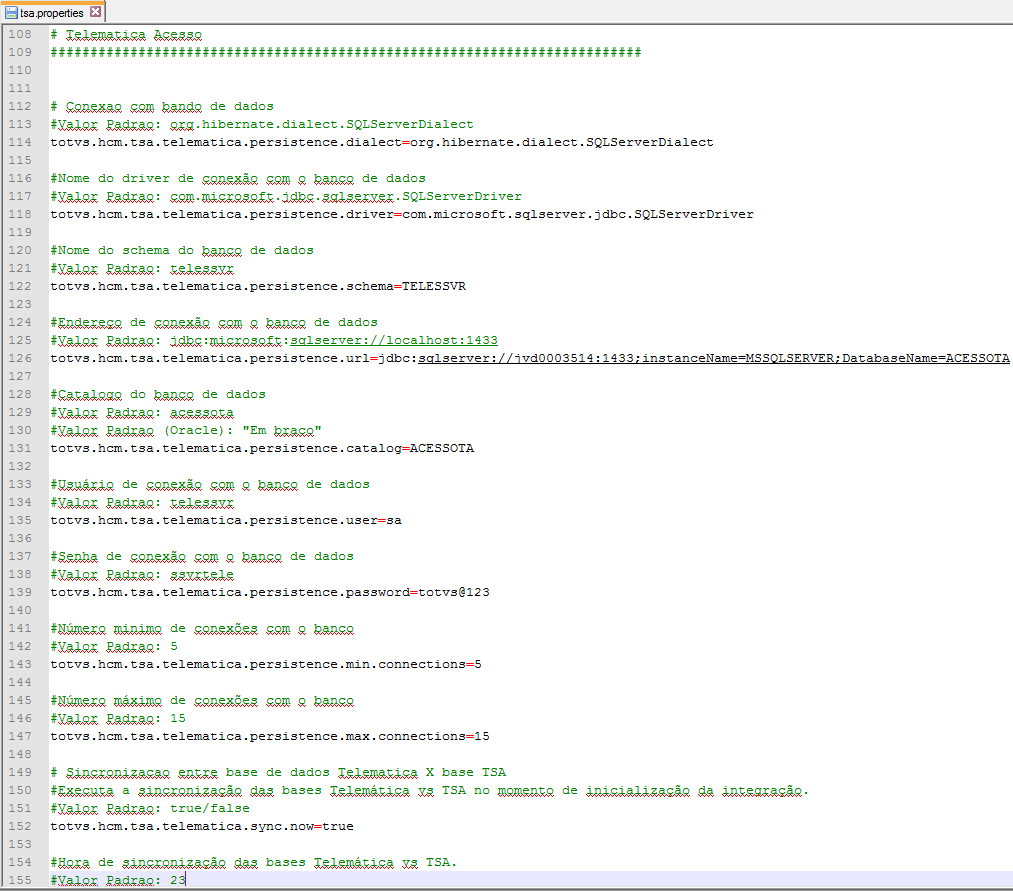Click the '#Senha de conexão' comment line
Image resolution: width=1013 pixels, height=891 pixels.
202,557
